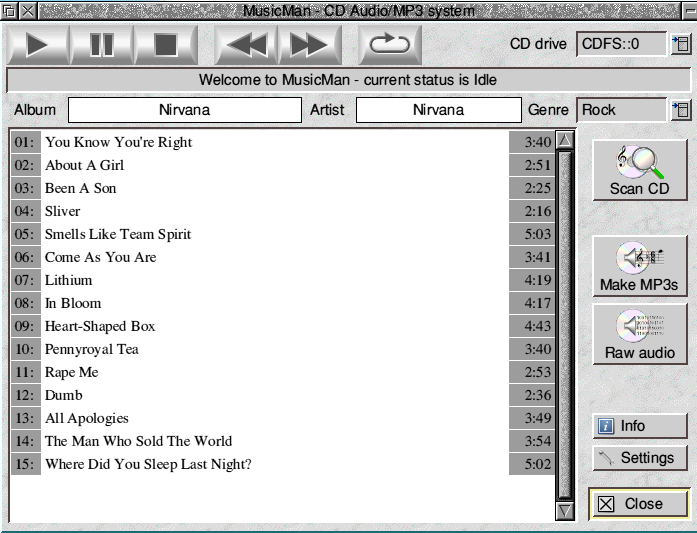This screenshot has height=533, width=697.
Task: Toggle the repeat loop button
Action: pos(390,45)
